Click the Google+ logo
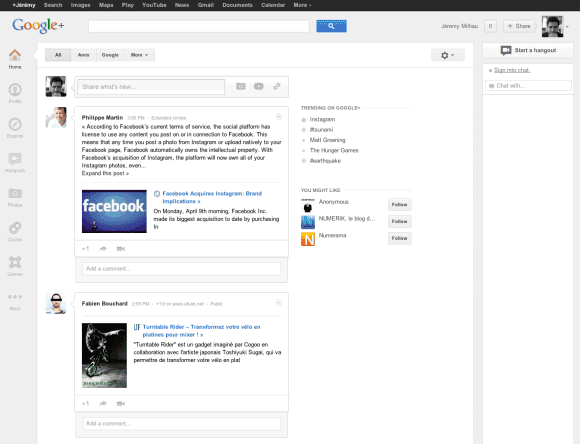Screen dimensions: 580x444 coord(38,26)
